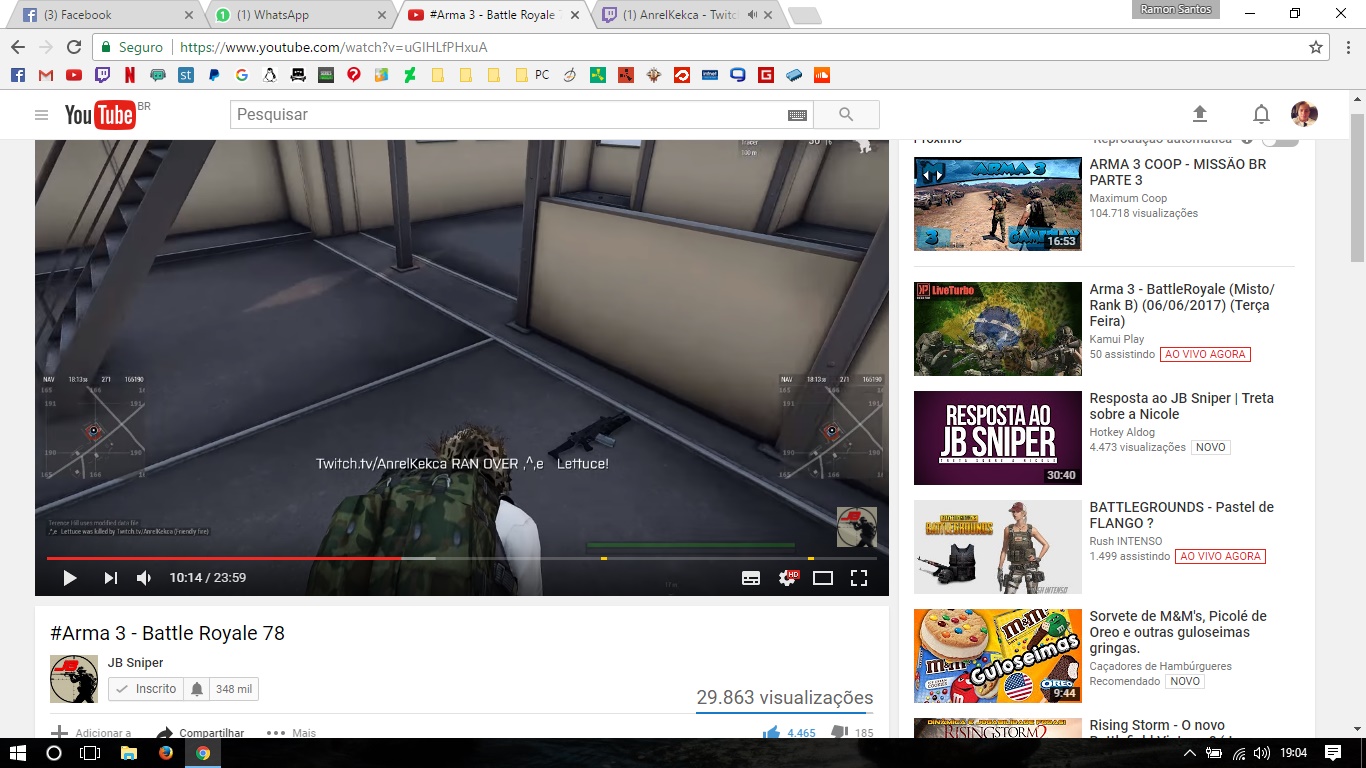Toggle the autoplay switch

tap(1280, 139)
